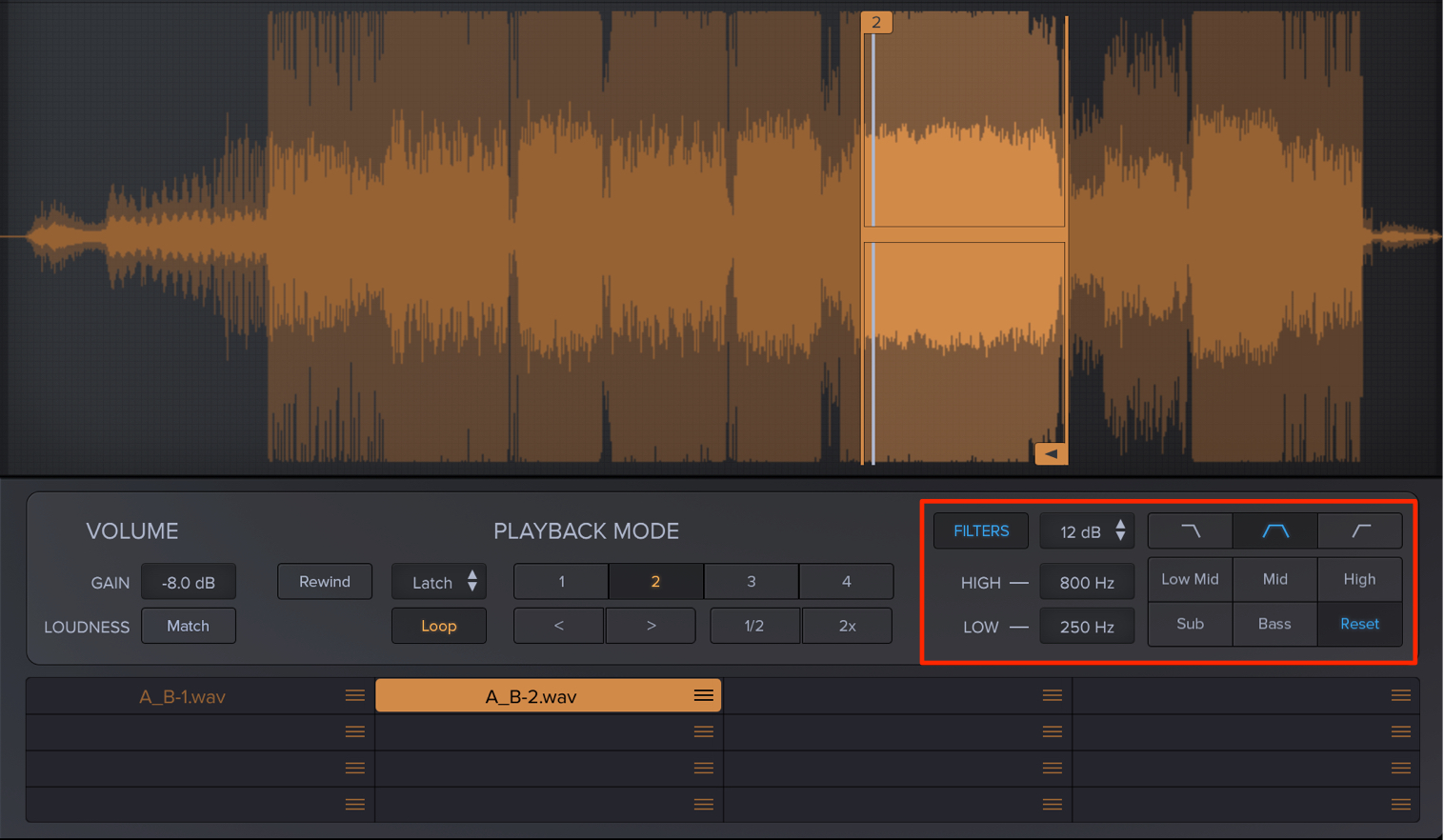Open the Latch playback mode dropdown

pyautogui.click(x=439, y=582)
